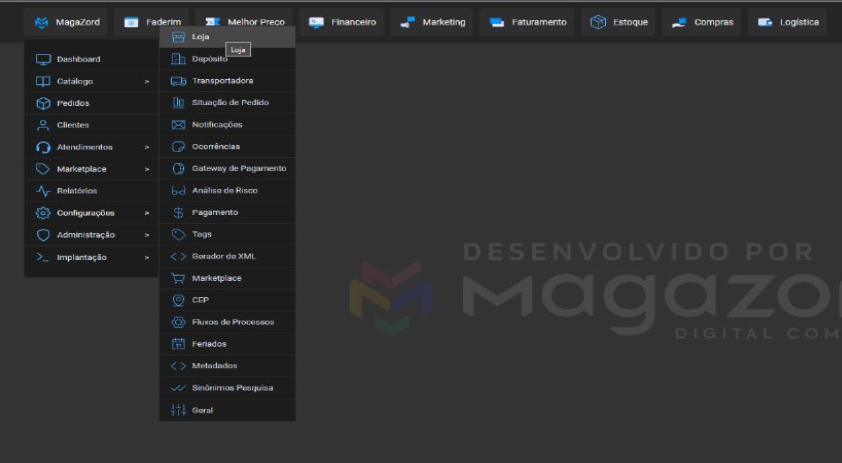Screen dimensions: 842x463
Task: Choose the Metadados label
Action: (x=214, y=366)
